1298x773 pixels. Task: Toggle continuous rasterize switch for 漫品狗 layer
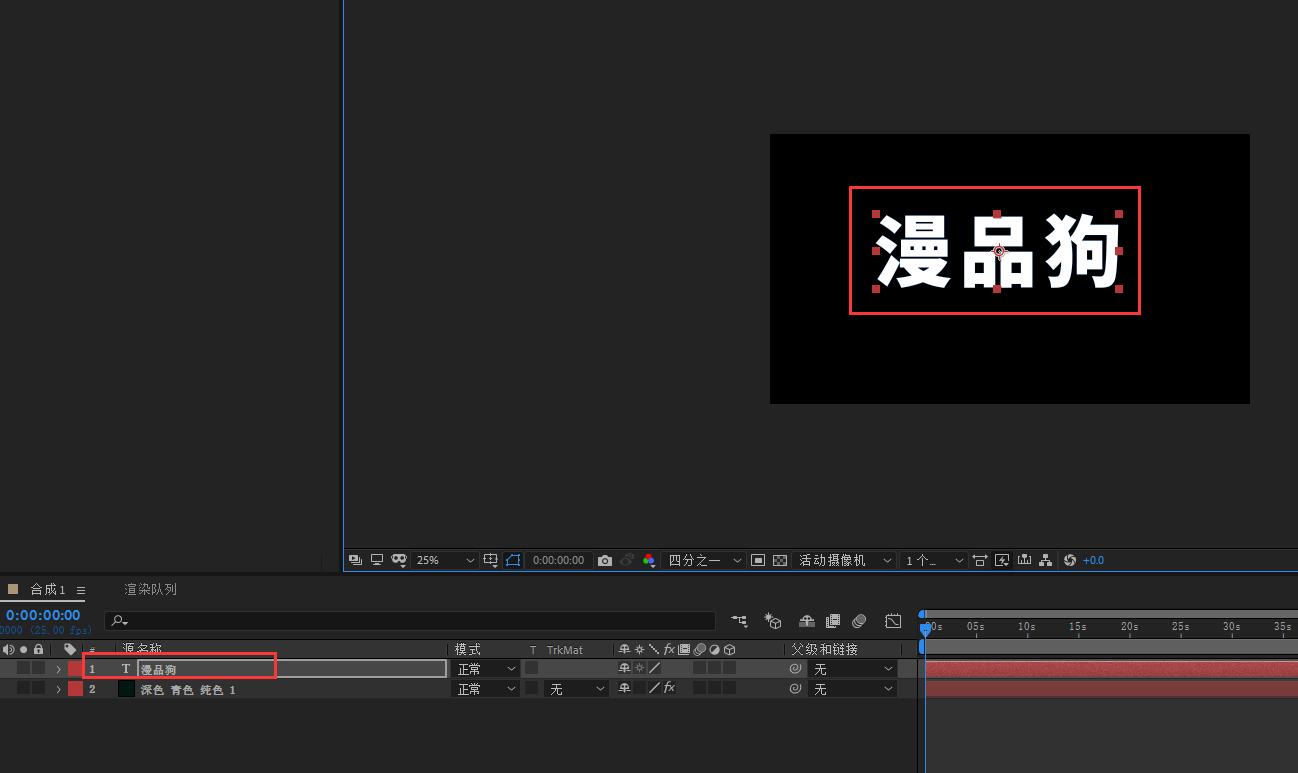pos(639,668)
